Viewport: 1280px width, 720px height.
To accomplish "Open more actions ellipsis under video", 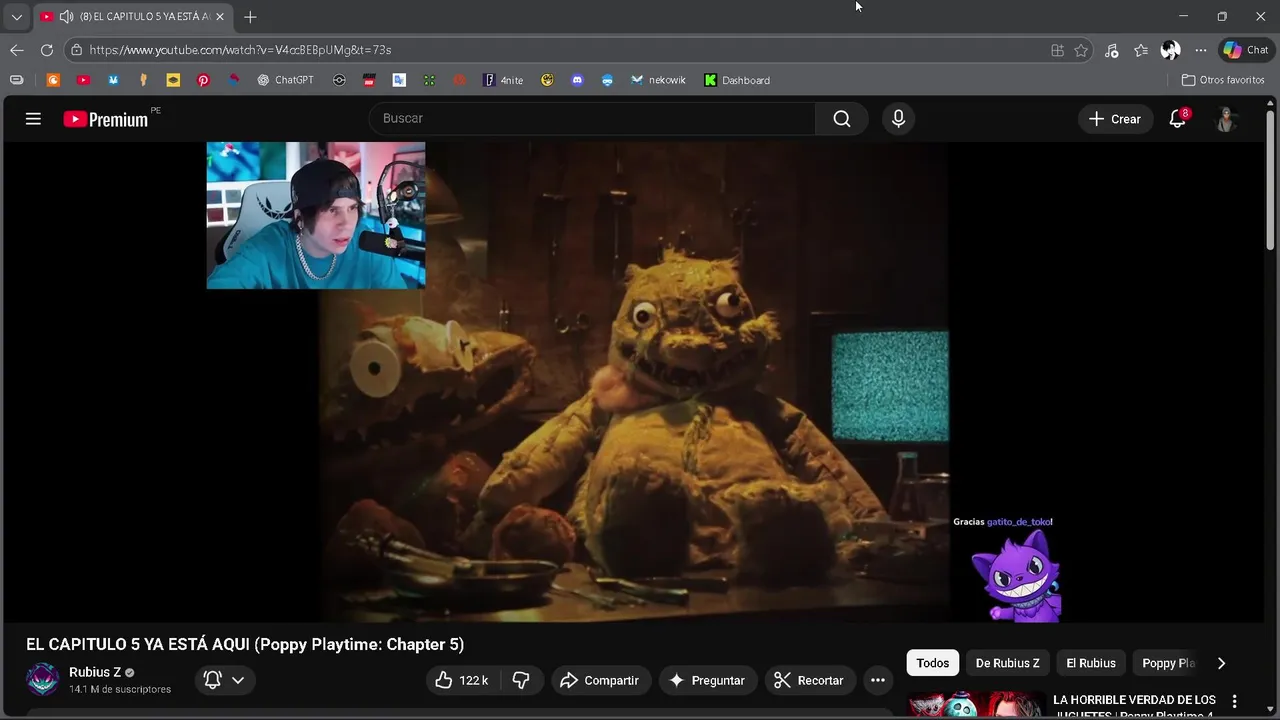I will pos(878,680).
